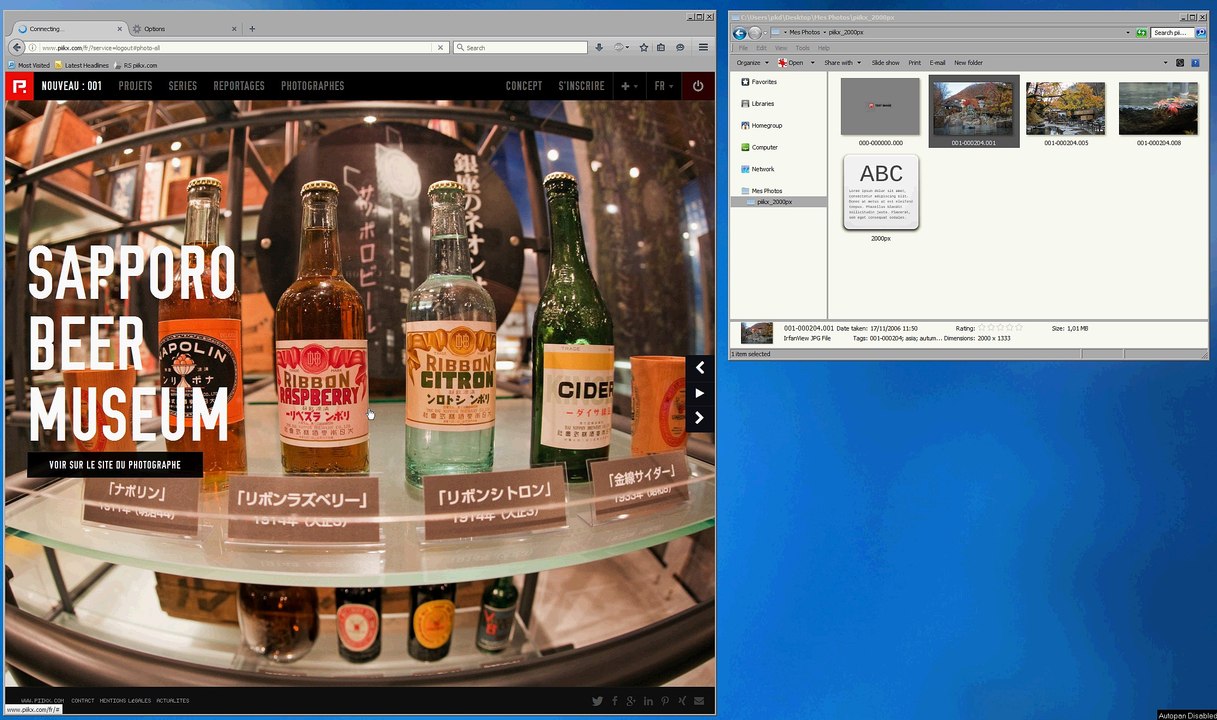This screenshot has width=1217, height=720.
Task: Toggle the Explorer preview pane icon
Action: click(1180, 63)
